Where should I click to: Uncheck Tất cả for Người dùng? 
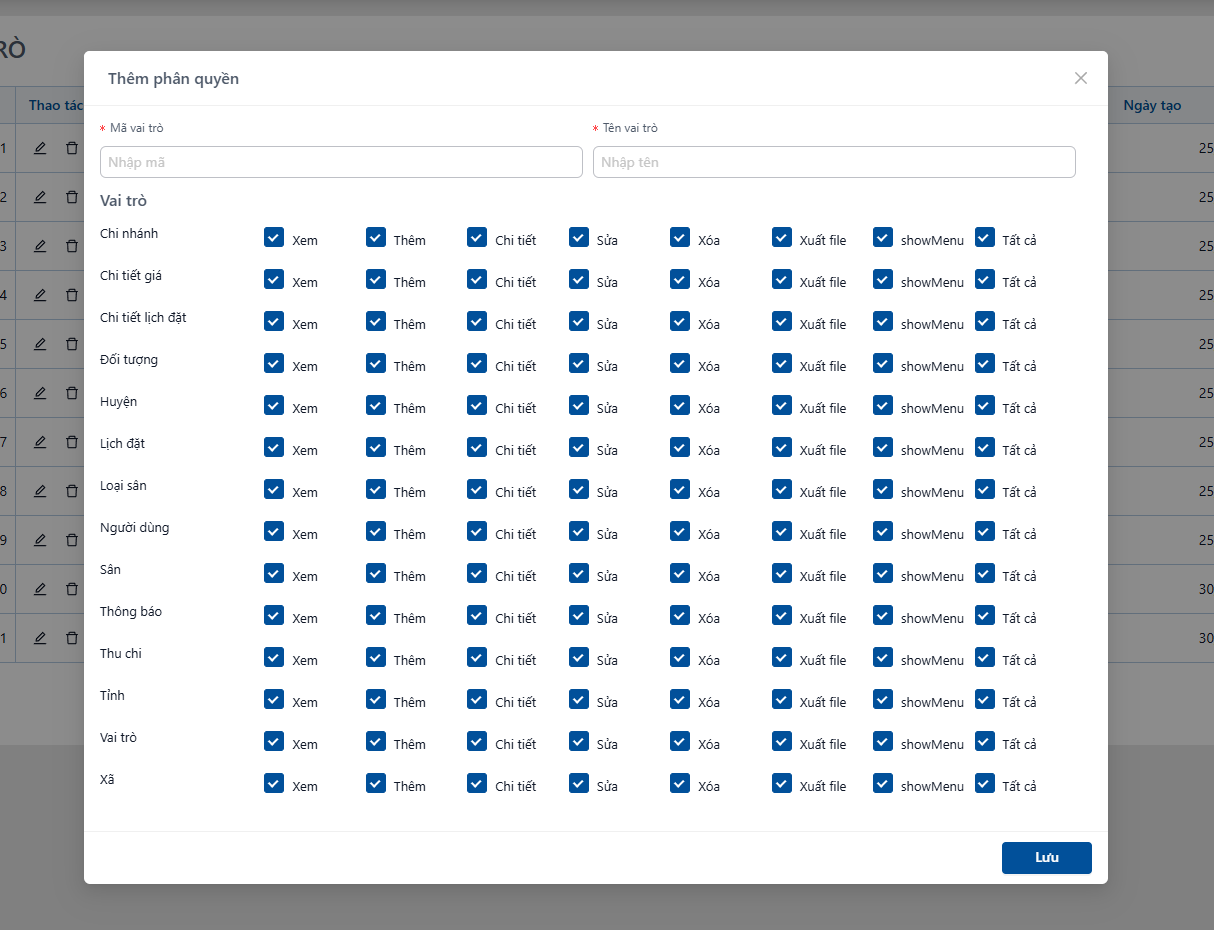985,531
